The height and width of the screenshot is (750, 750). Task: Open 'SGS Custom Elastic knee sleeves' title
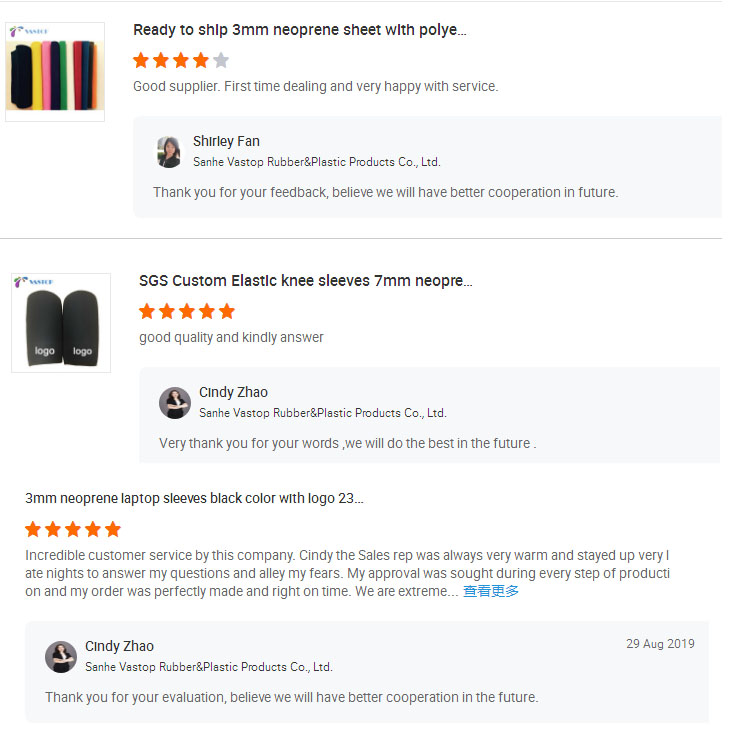305,281
